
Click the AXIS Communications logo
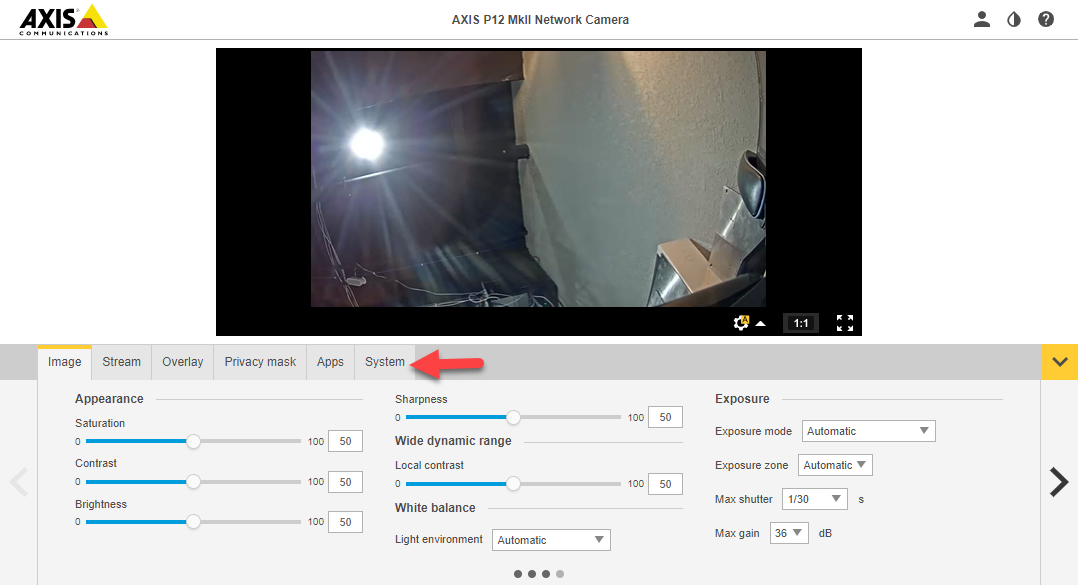point(63,20)
